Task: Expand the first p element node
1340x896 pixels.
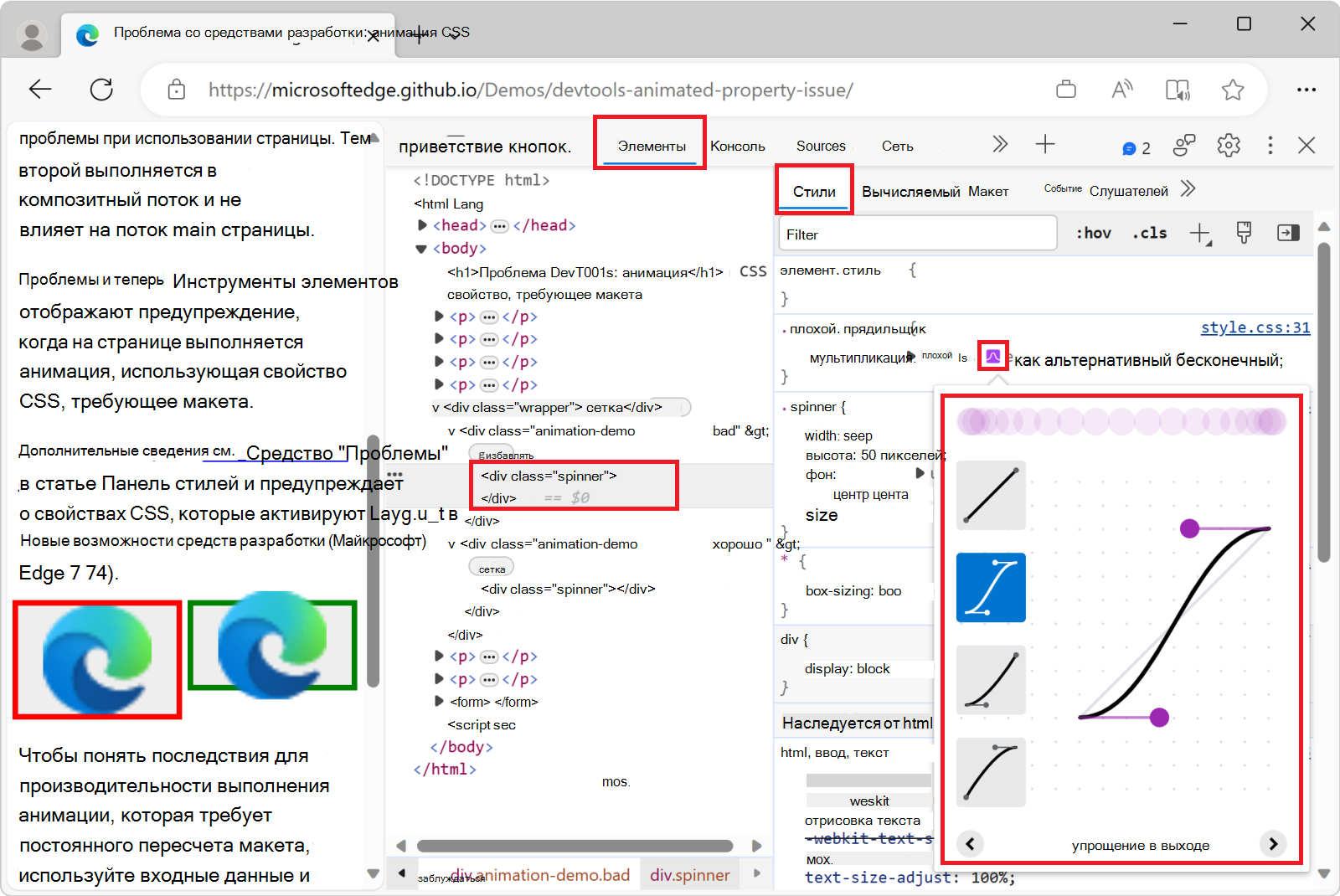Action: tap(439, 317)
